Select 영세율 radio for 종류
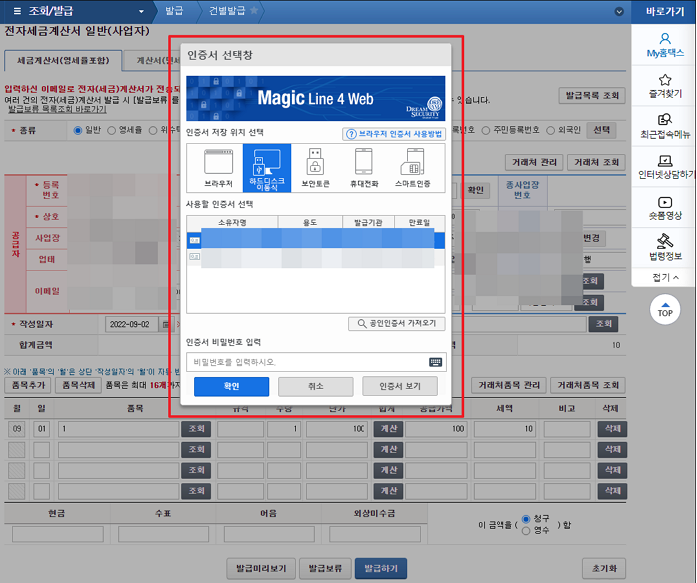The height and width of the screenshot is (583, 697). [112, 130]
